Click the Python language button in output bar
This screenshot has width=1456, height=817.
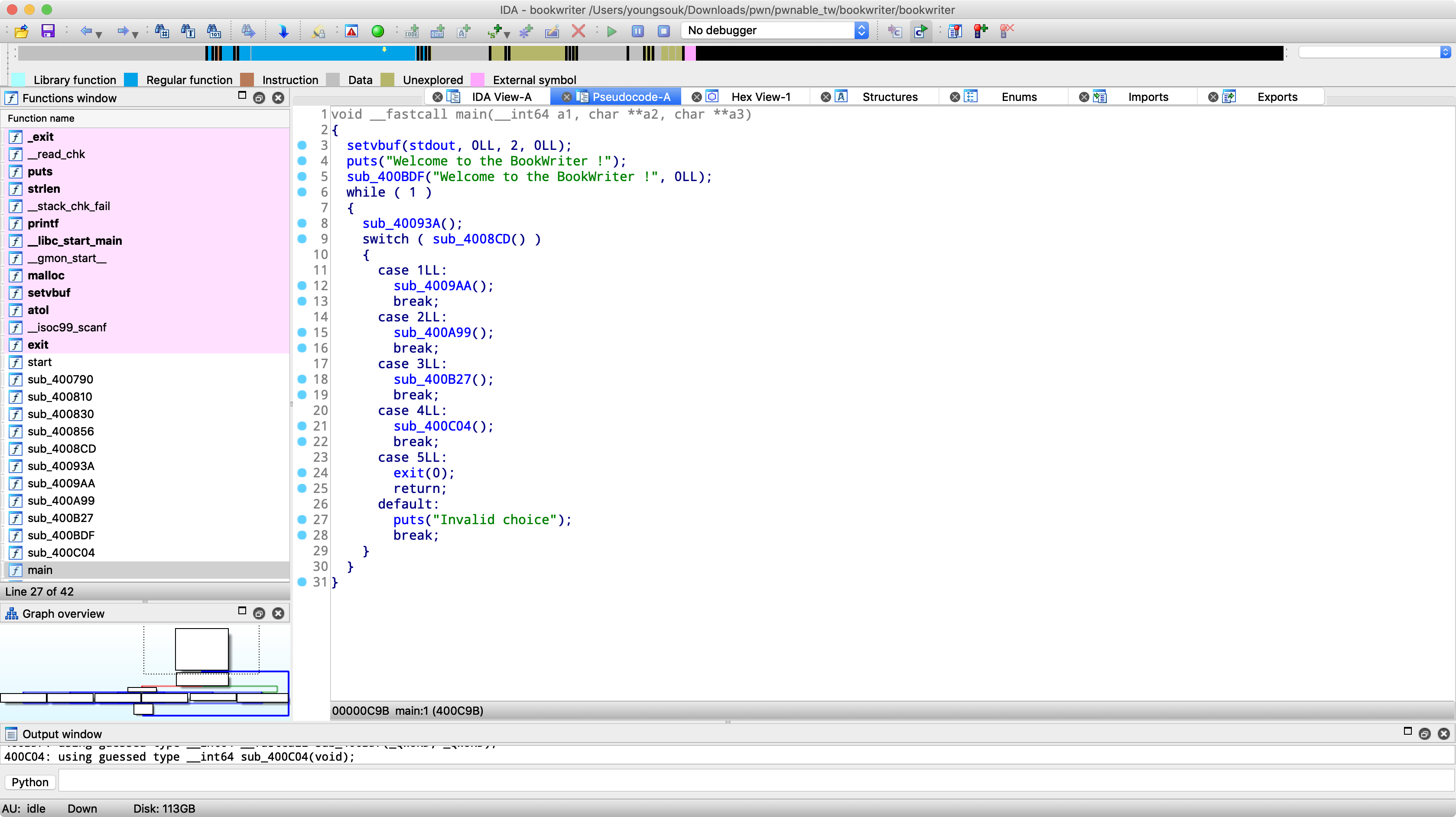point(30,782)
